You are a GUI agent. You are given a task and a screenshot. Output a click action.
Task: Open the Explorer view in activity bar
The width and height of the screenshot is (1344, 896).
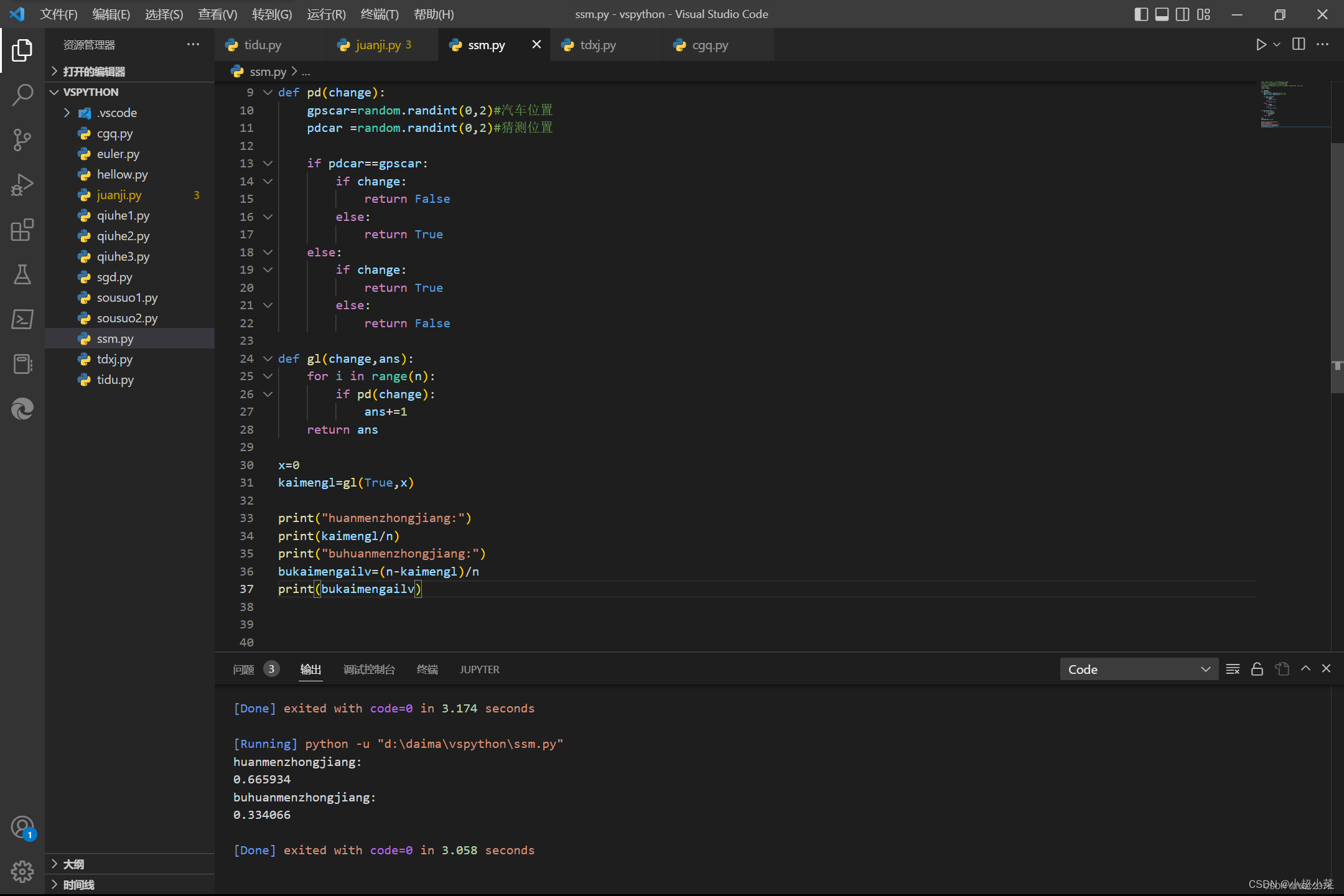pyautogui.click(x=22, y=50)
